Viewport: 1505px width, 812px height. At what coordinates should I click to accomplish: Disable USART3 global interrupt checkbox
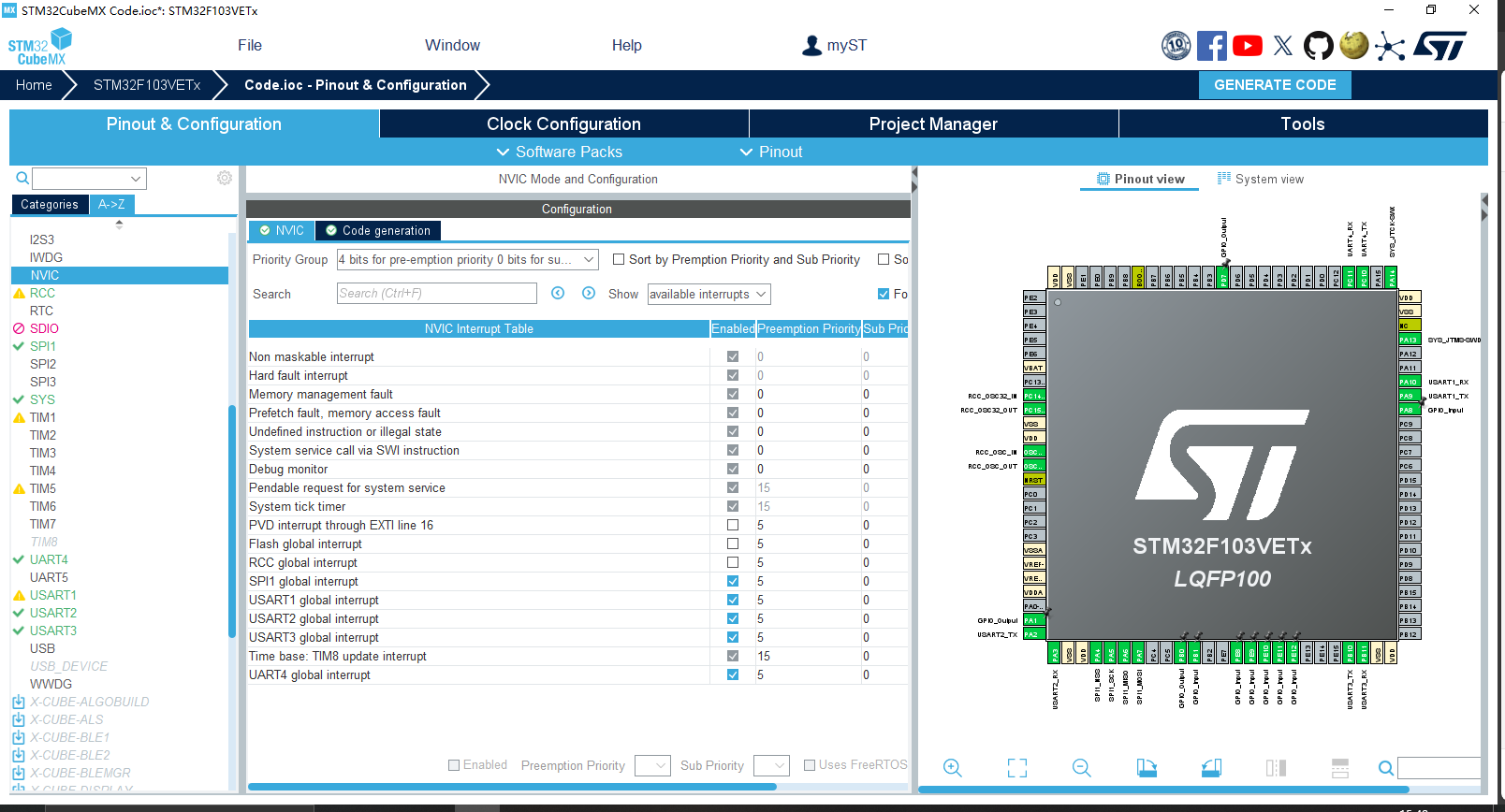(733, 637)
